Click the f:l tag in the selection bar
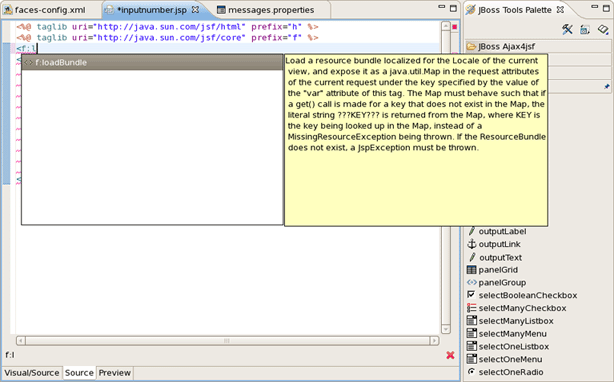 coord(10,355)
